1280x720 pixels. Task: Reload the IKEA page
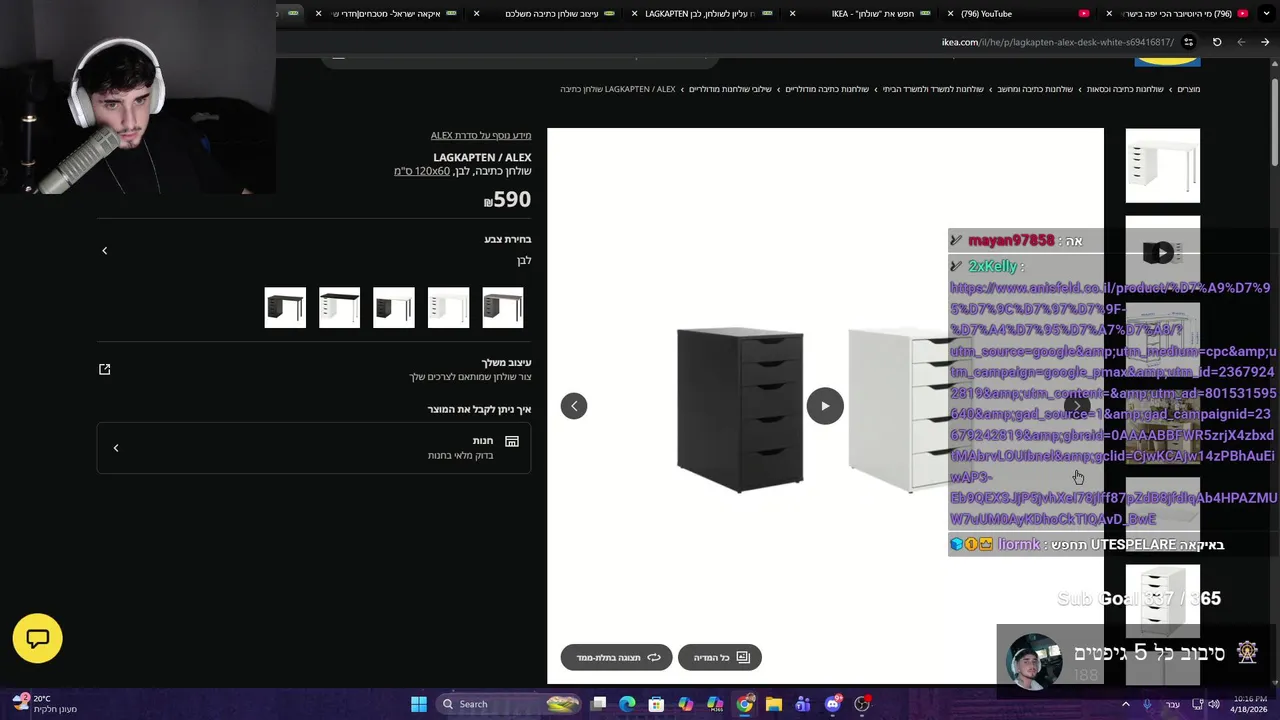tap(1217, 42)
